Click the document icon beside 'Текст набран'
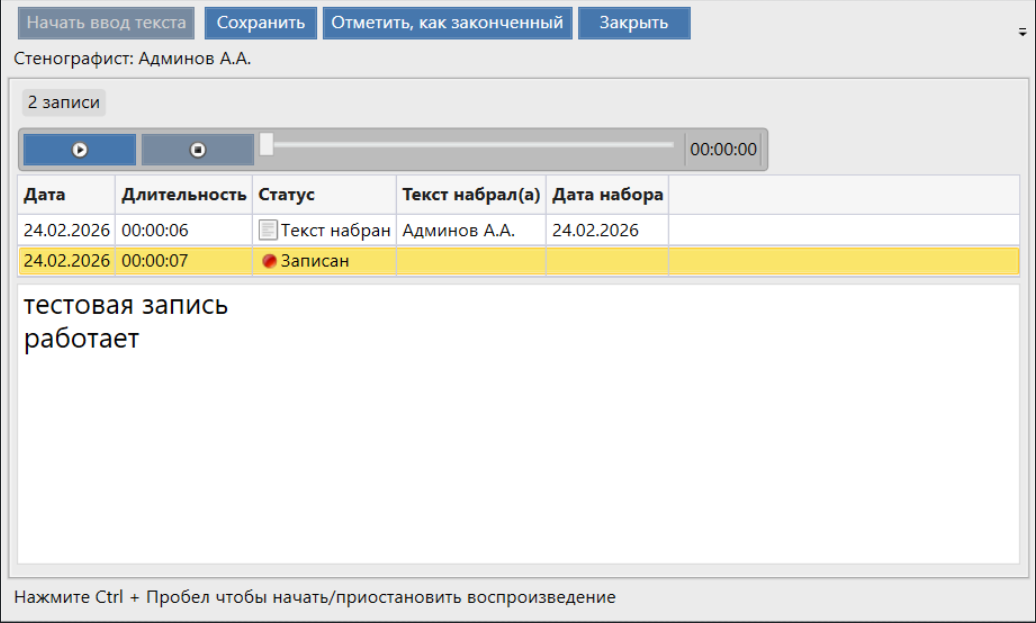Screen dimensions: 1036x623 pos(267,230)
